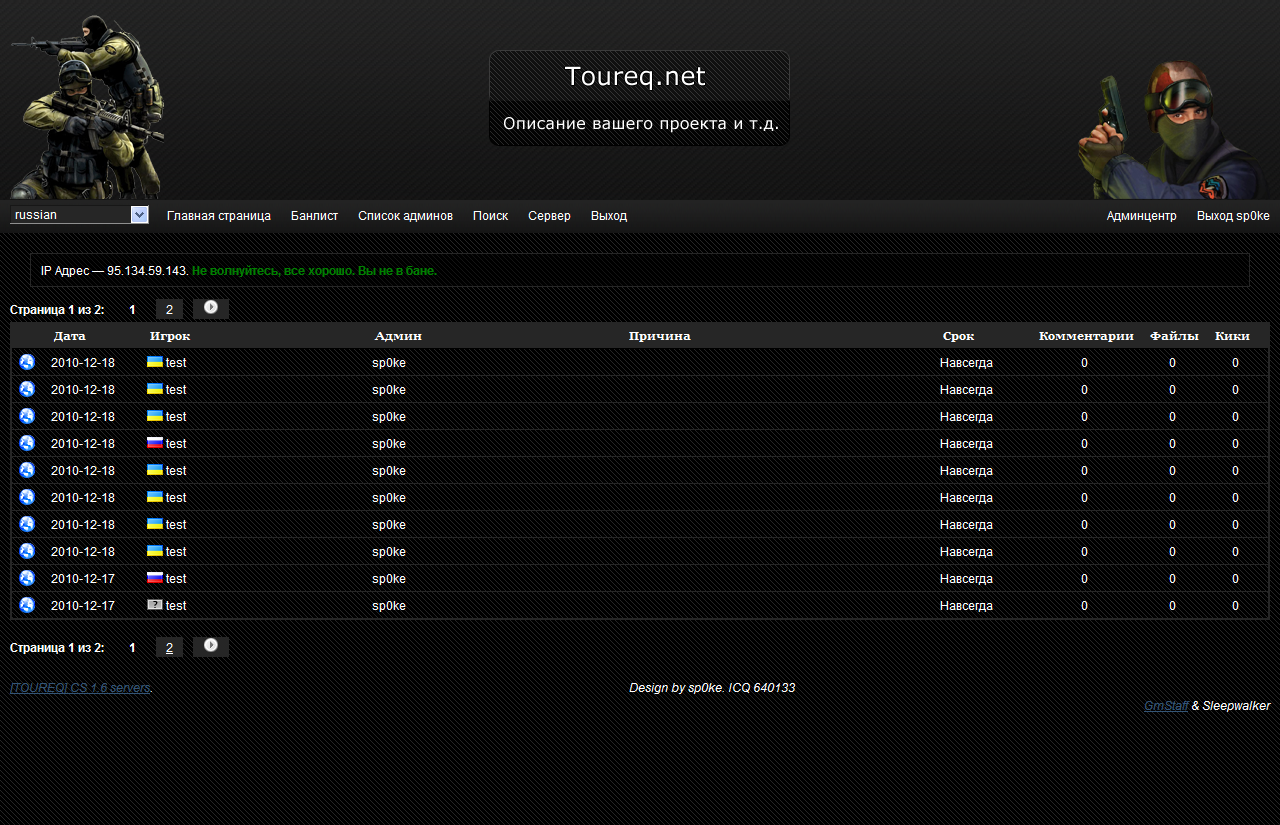Open Админцентр in the top right
The width and height of the screenshot is (1280, 825).
click(x=1141, y=216)
